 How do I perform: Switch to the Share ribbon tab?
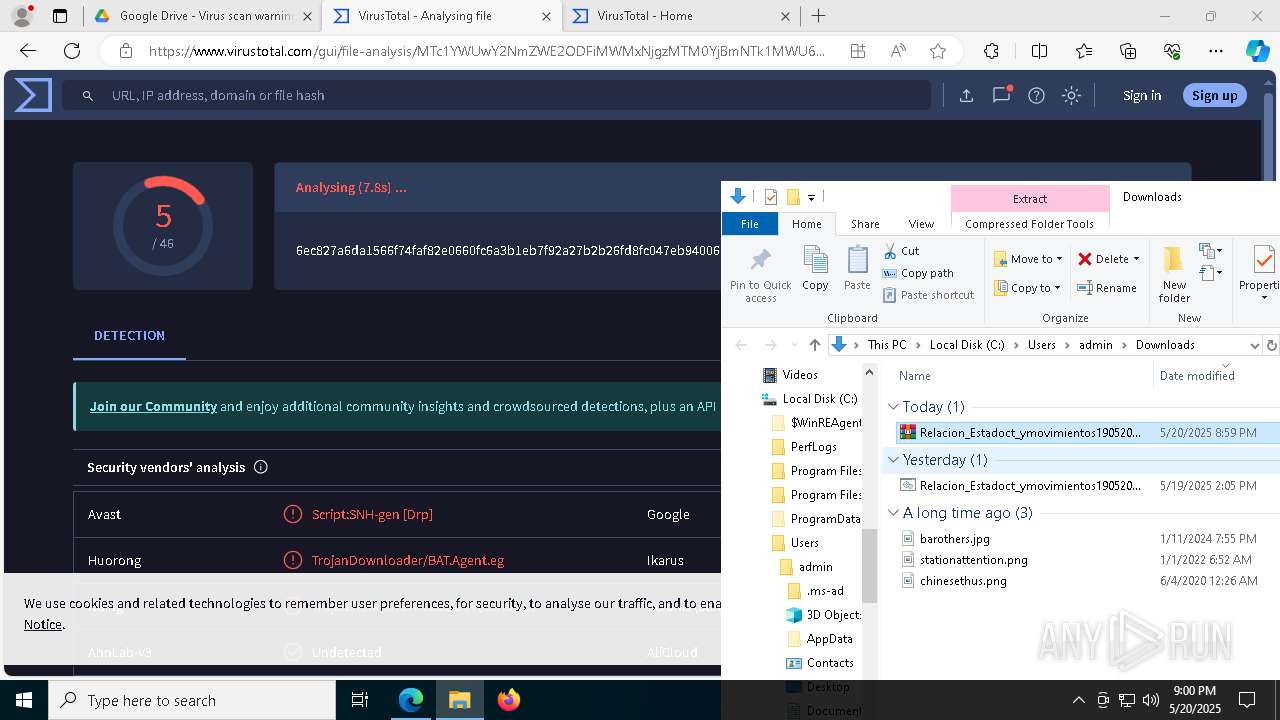tap(865, 224)
